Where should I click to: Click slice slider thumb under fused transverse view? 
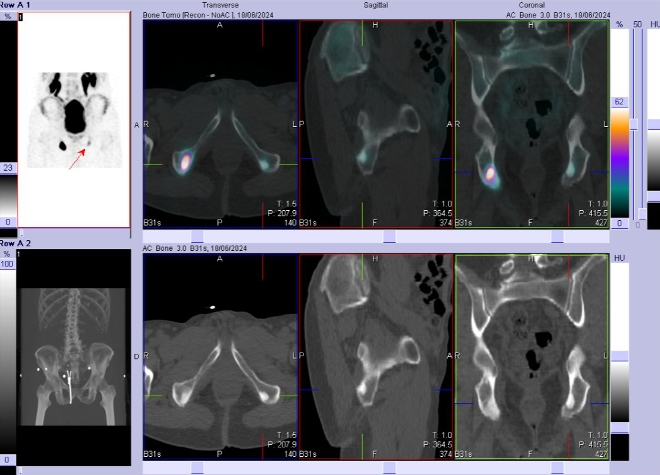197,236
